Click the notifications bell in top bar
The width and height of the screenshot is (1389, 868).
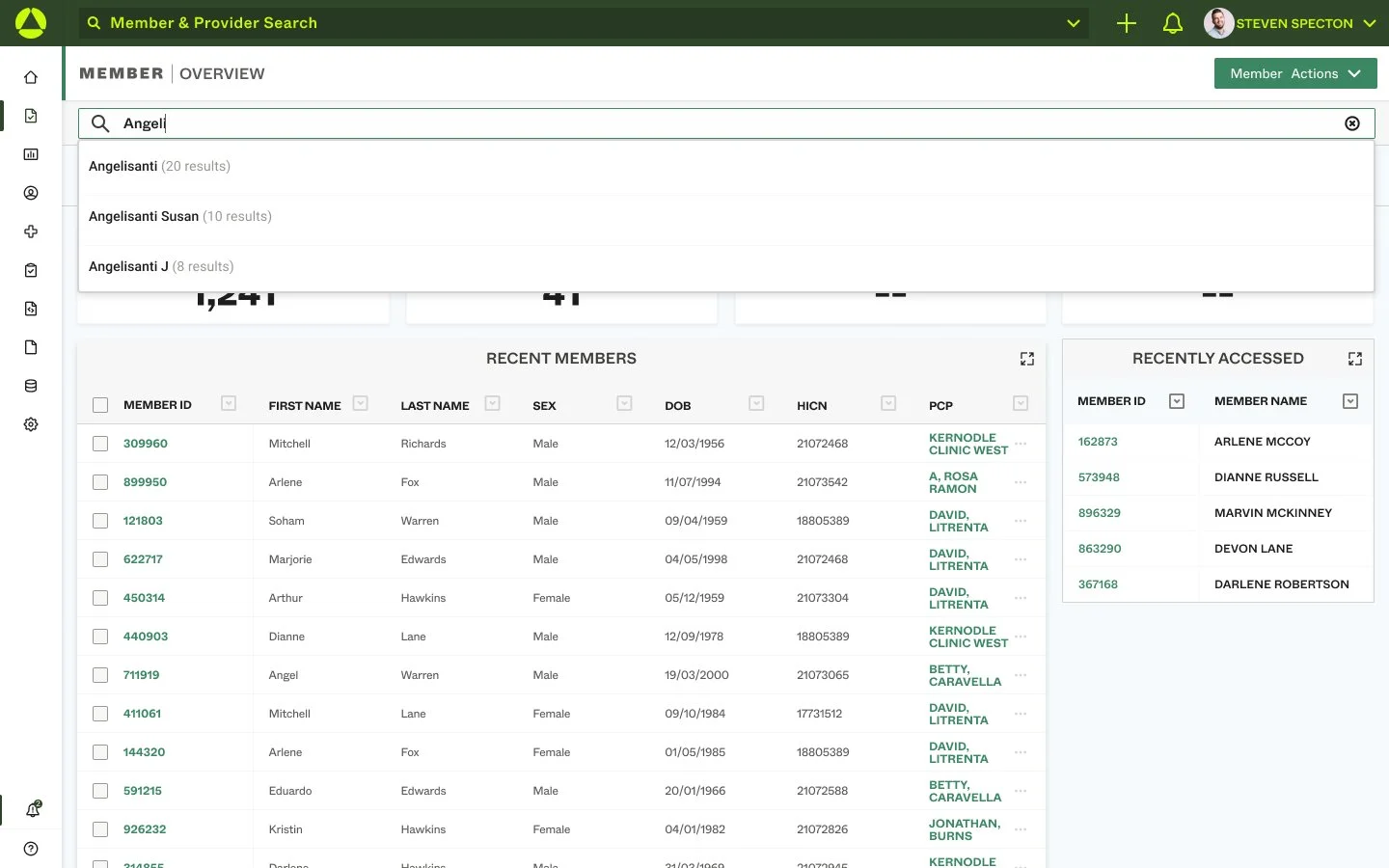click(x=1173, y=23)
